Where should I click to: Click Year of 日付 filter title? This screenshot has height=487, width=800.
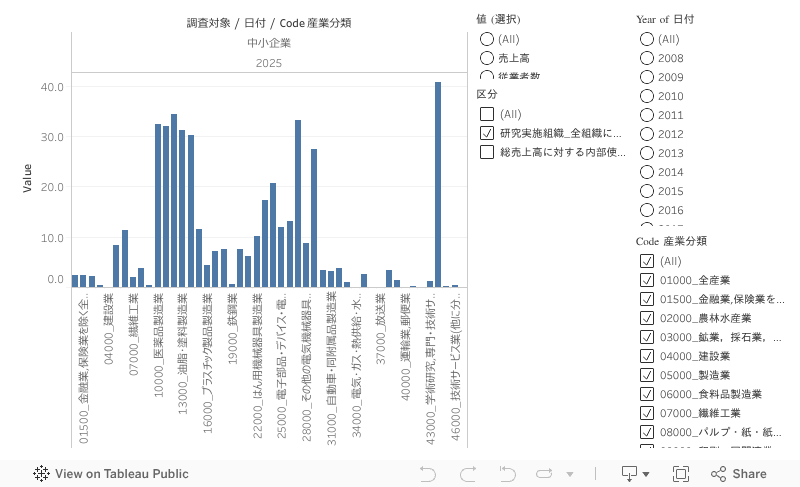pos(665,19)
